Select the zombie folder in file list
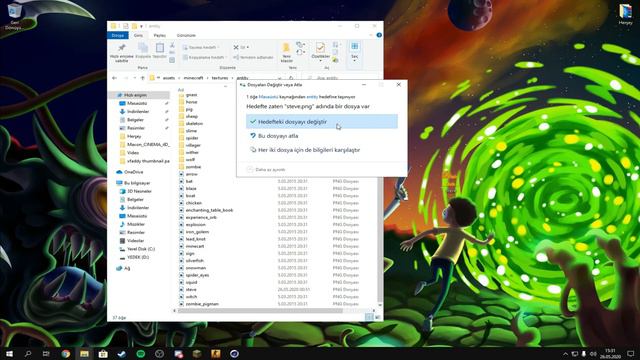The height and width of the screenshot is (360, 640). [x=193, y=167]
